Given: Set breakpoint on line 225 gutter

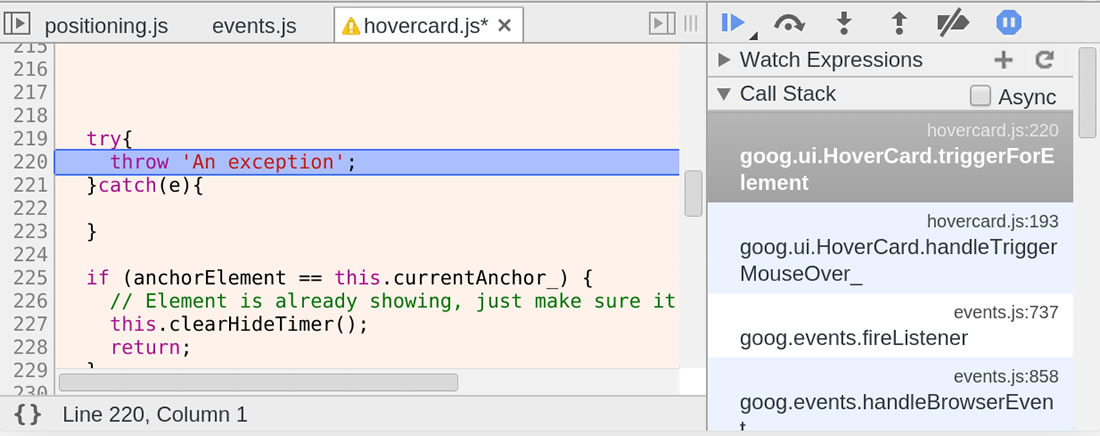Looking at the screenshot, I should tap(30, 277).
